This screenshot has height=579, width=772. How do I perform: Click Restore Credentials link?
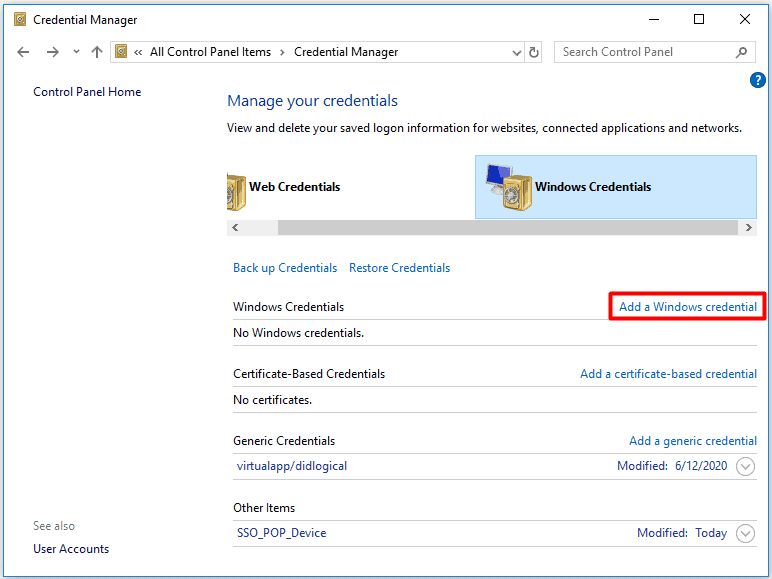(399, 268)
